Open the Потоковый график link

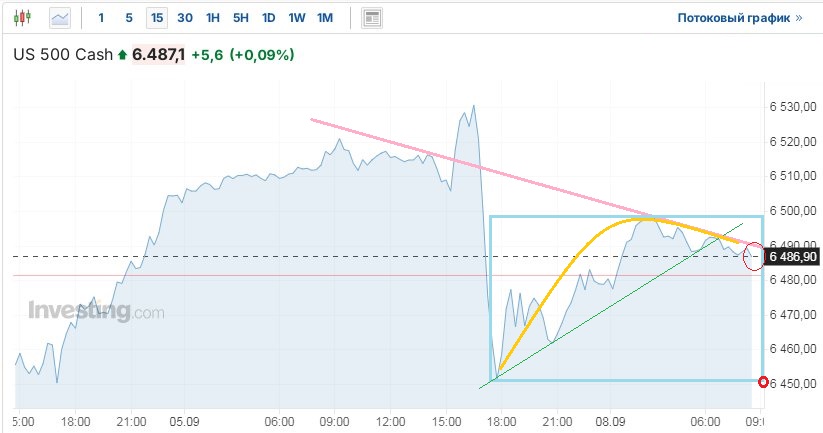(740, 18)
